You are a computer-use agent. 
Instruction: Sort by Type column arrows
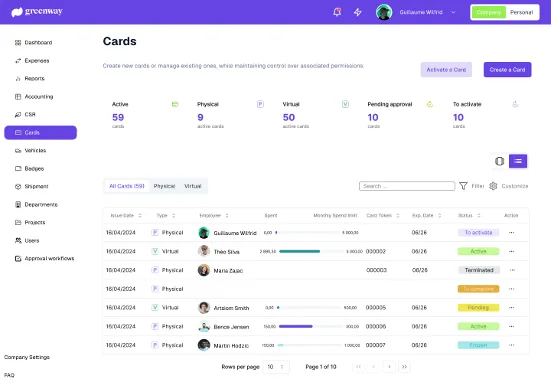173,215
